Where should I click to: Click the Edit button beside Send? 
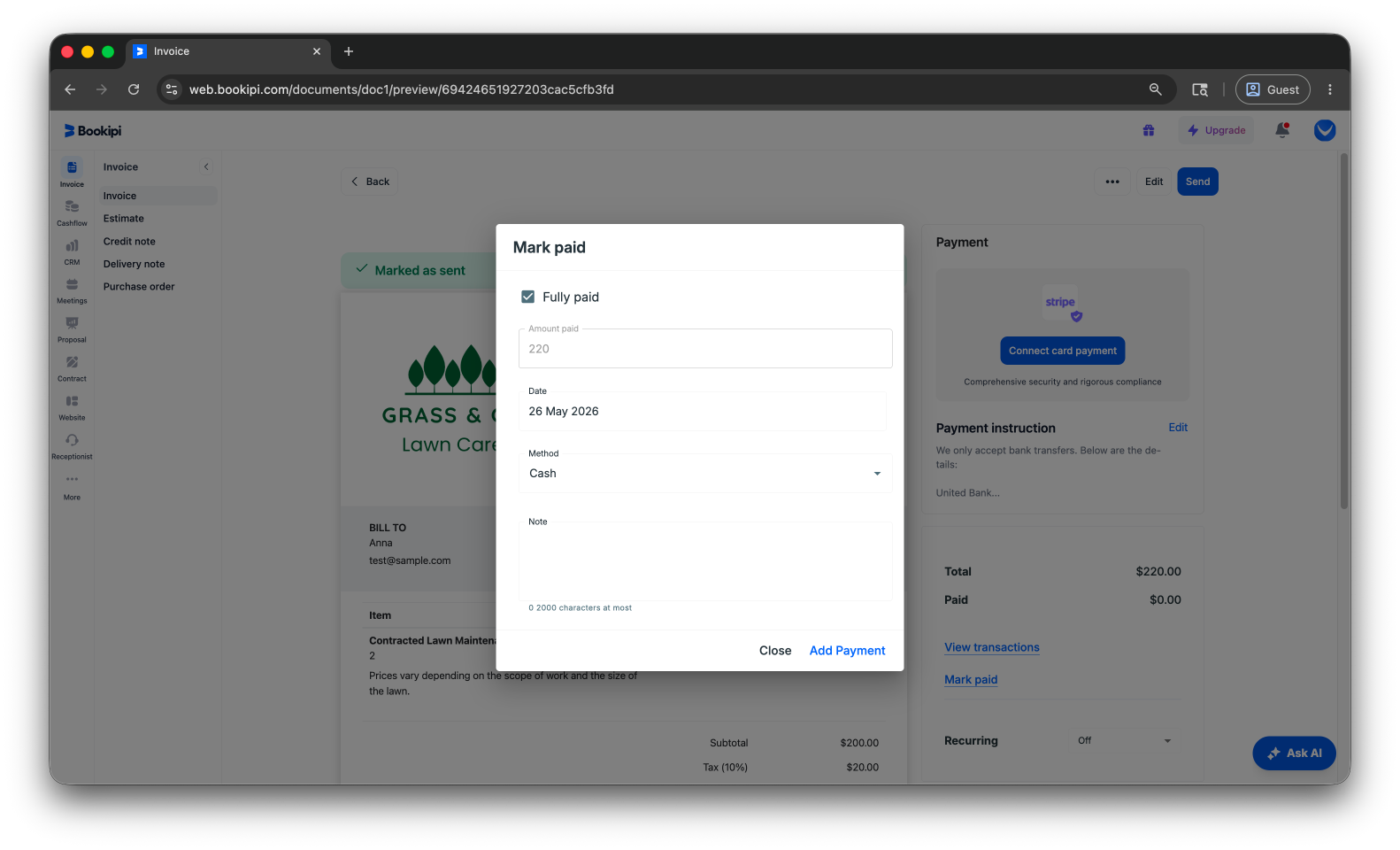click(1154, 182)
